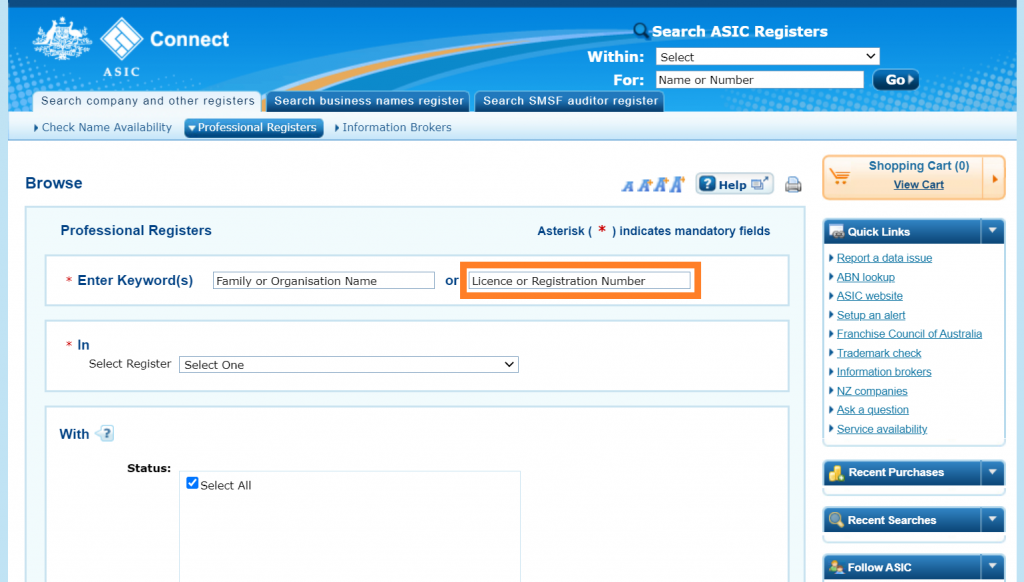Open the Trademark check link
Image resolution: width=1024 pixels, height=582 pixels.
click(x=877, y=352)
